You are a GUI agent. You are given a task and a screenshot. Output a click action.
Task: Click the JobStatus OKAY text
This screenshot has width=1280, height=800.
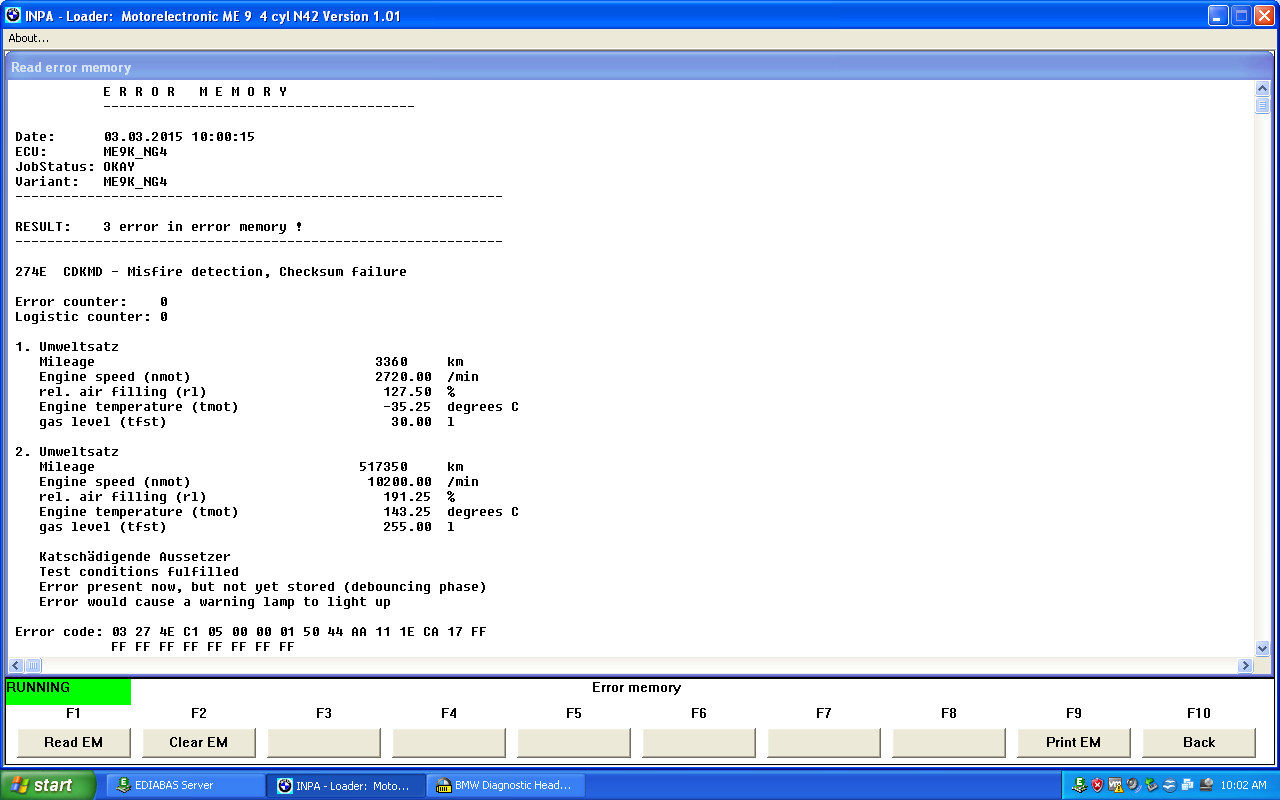(119, 166)
